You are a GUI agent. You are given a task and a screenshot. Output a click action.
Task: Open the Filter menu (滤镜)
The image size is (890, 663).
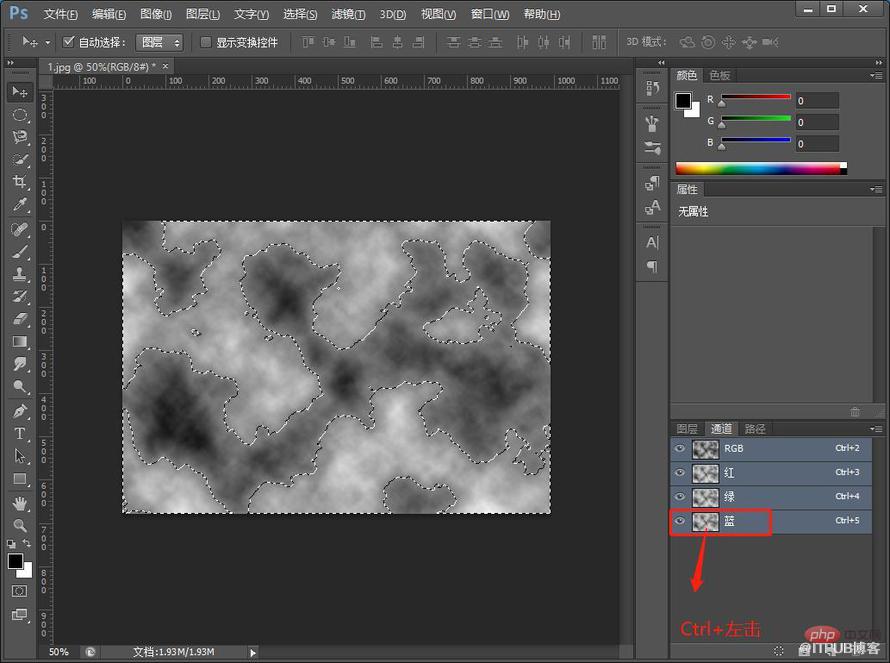[348, 14]
